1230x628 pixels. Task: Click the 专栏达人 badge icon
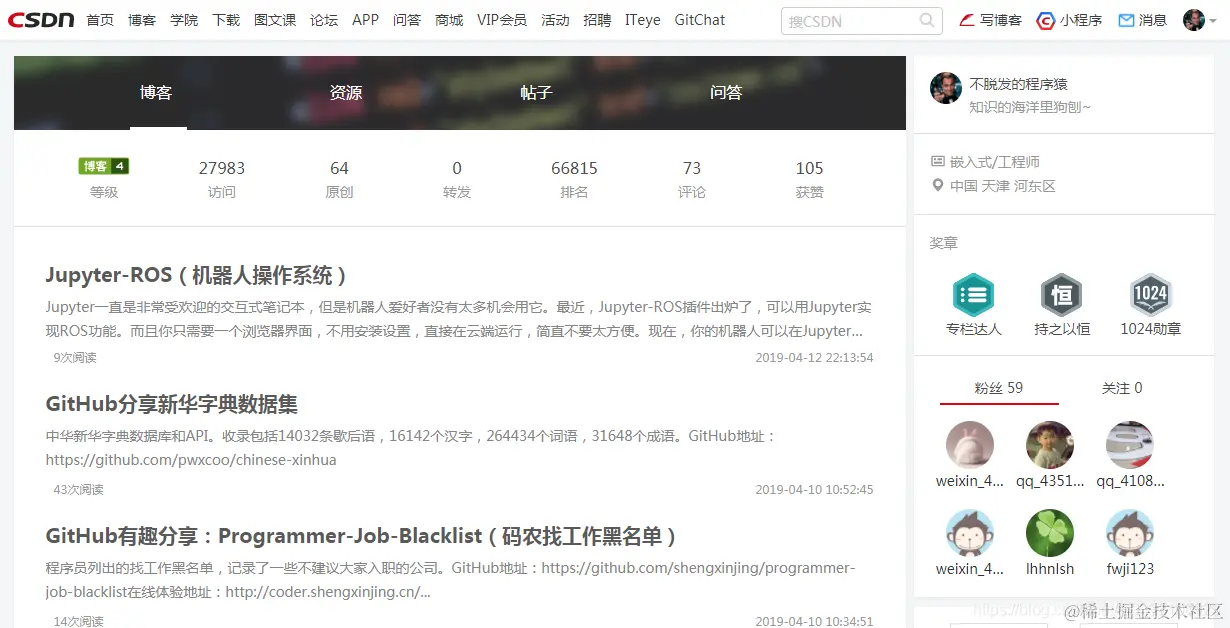[x=973, y=295]
